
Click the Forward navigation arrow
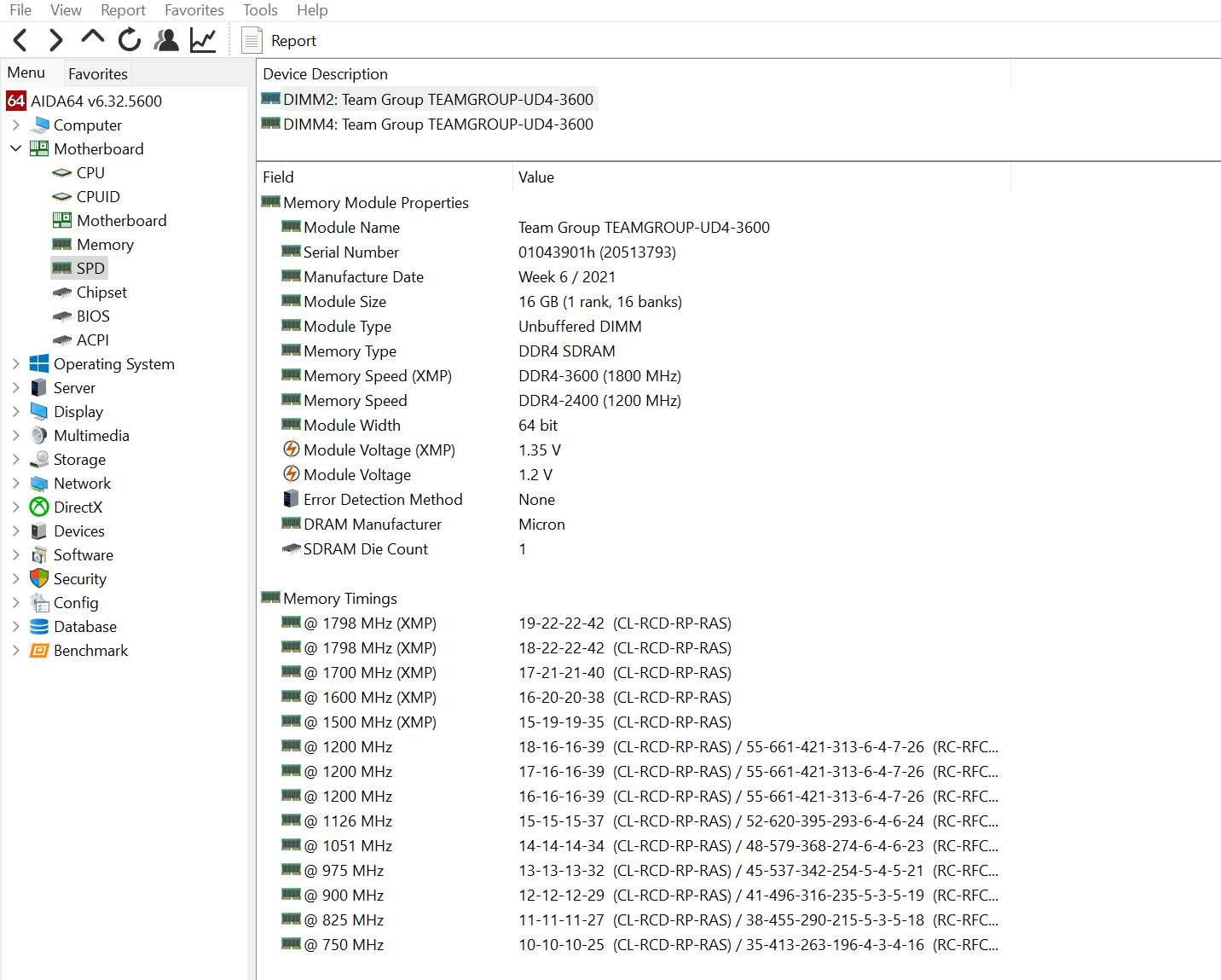56,40
